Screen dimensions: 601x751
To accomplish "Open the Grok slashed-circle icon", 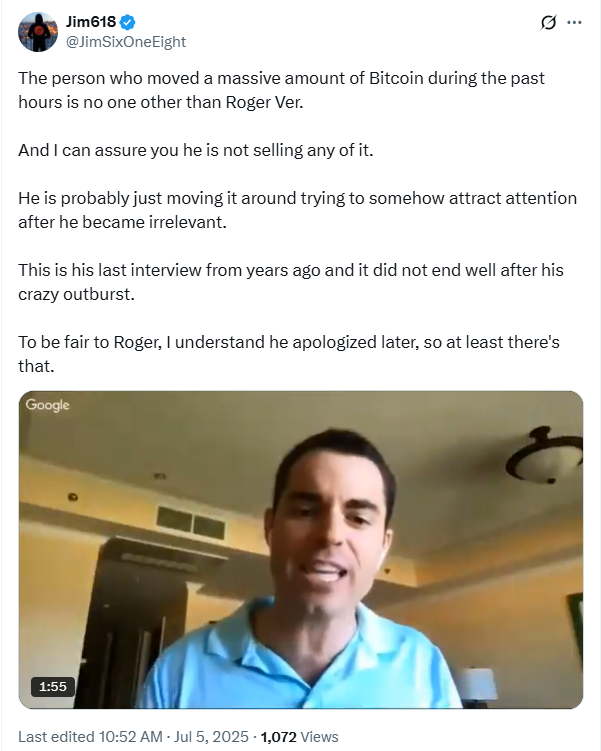I will tap(548, 23).
